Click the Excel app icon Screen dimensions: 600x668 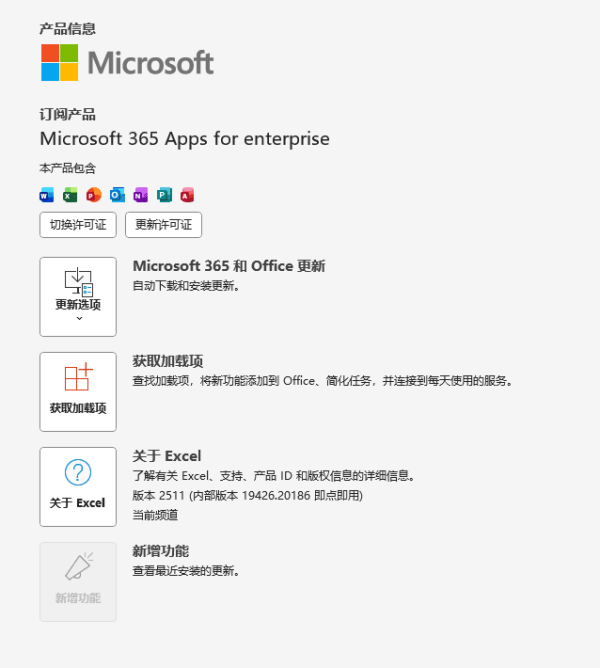[x=70, y=194]
